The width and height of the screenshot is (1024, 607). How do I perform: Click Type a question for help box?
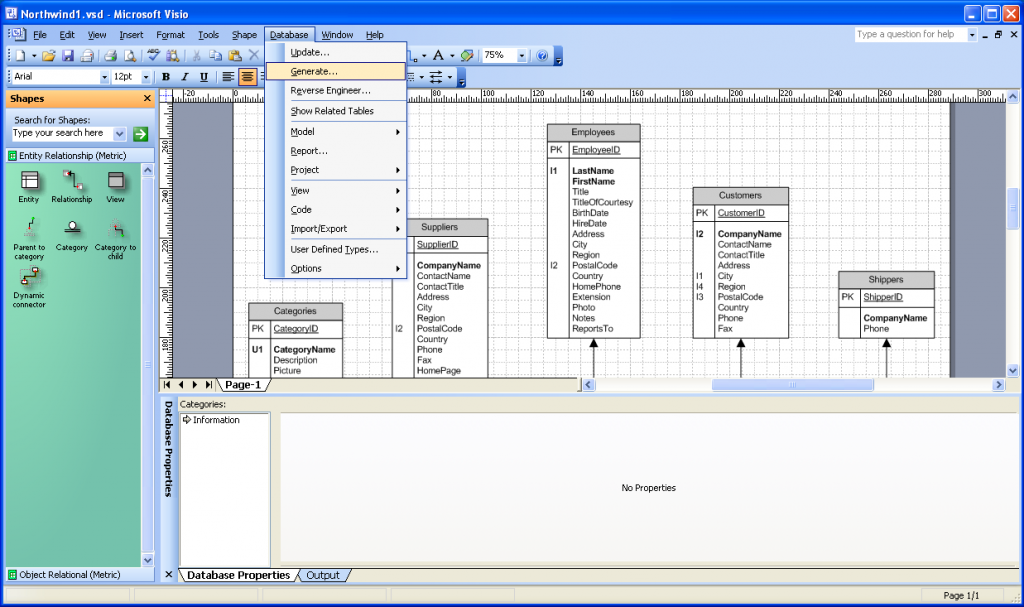click(x=910, y=35)
